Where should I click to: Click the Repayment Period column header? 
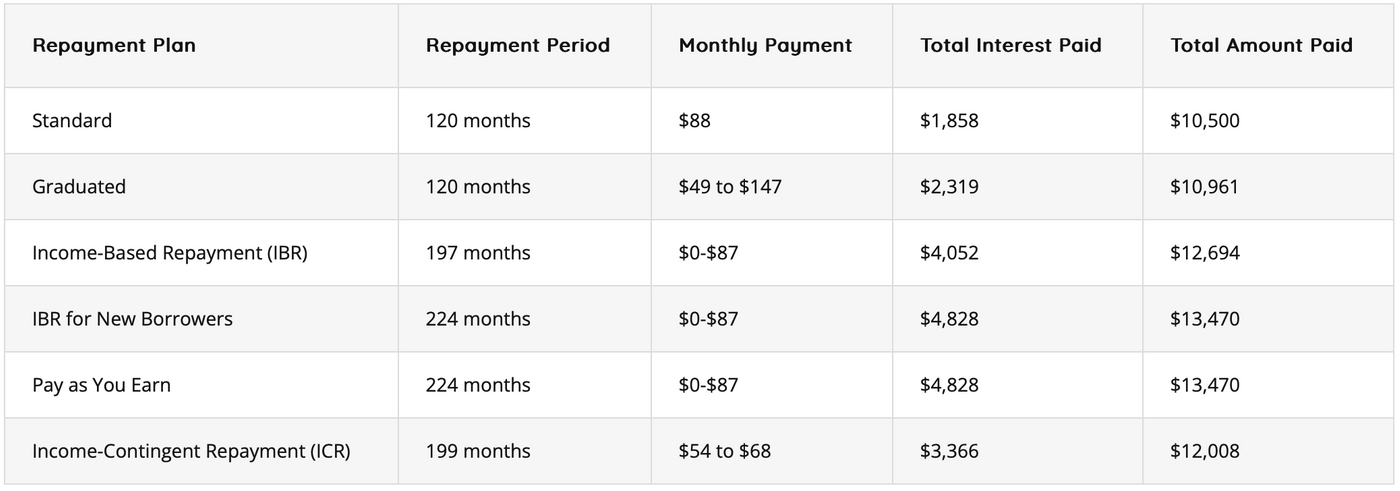(x=518, y=46)
